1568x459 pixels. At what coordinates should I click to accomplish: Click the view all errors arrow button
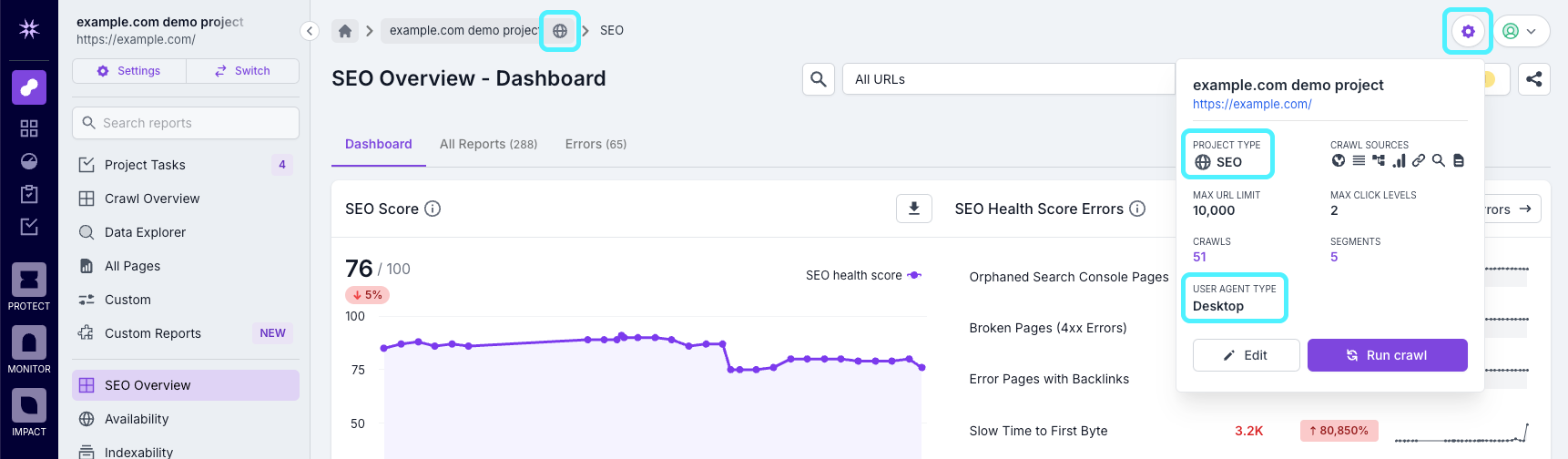point(1512,209)
